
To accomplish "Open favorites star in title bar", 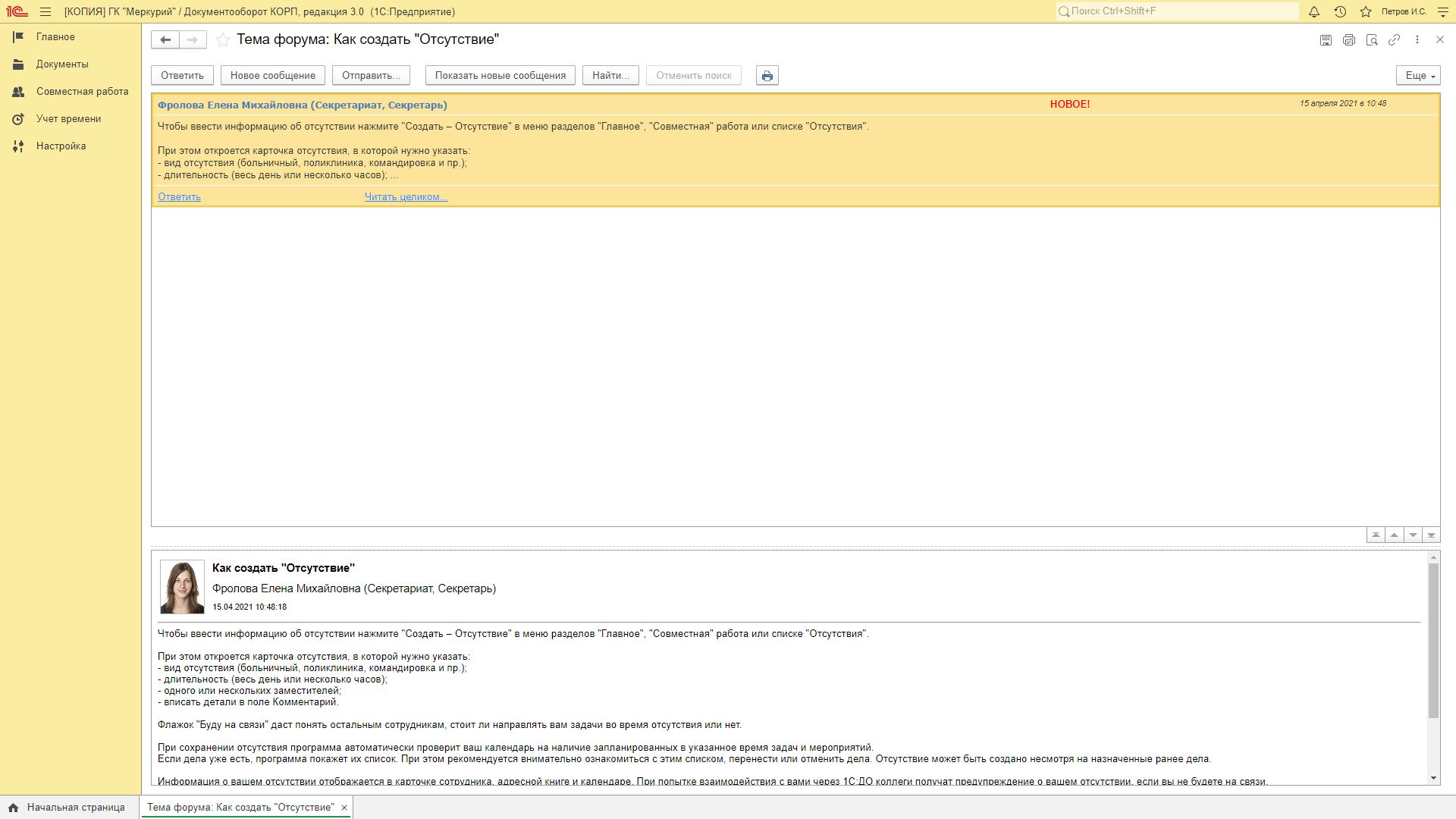I will point(1366,12).
